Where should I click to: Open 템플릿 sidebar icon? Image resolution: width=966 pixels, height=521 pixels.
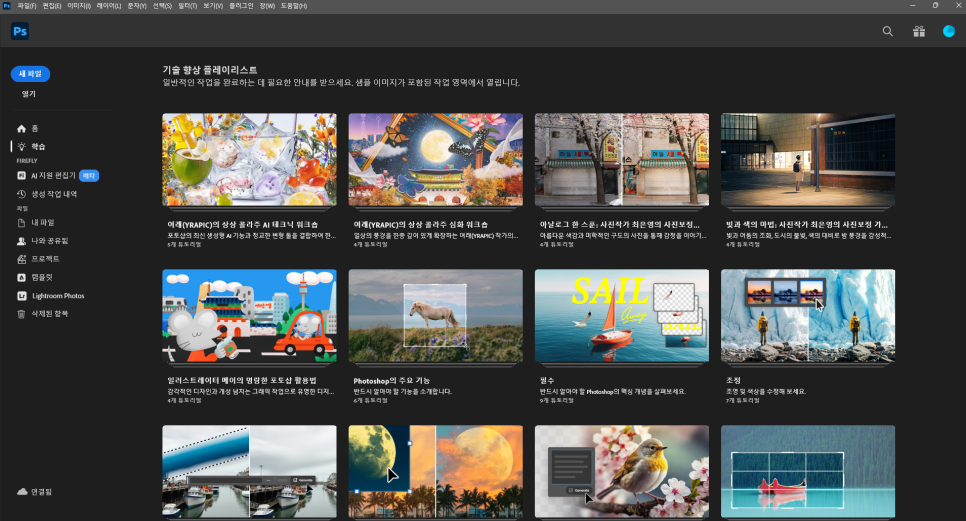pyautogui.click(x=22, y=278)
